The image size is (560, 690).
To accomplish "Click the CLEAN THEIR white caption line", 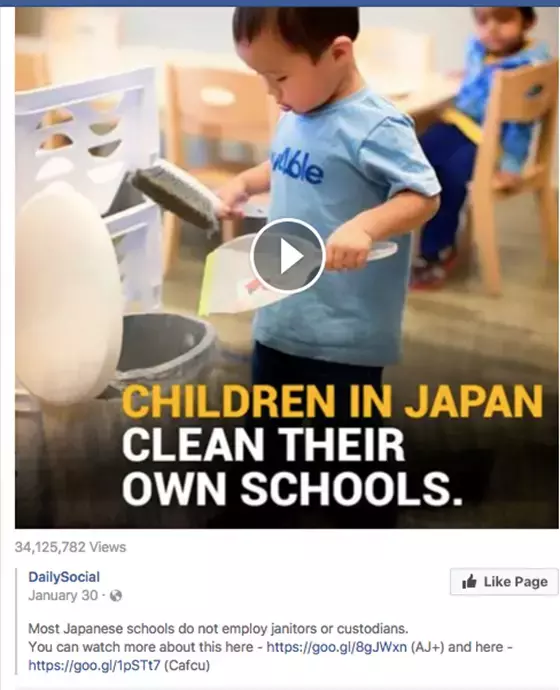I will click(x=263, y=444).
